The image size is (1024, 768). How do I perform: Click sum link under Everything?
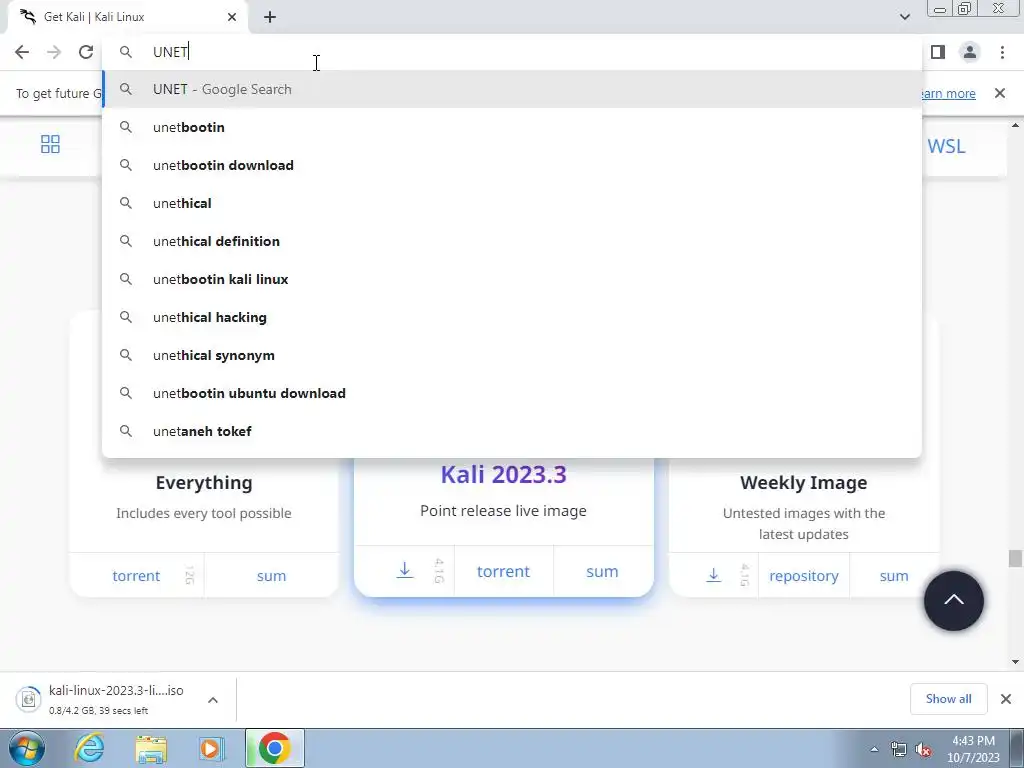tap(271, 576)
